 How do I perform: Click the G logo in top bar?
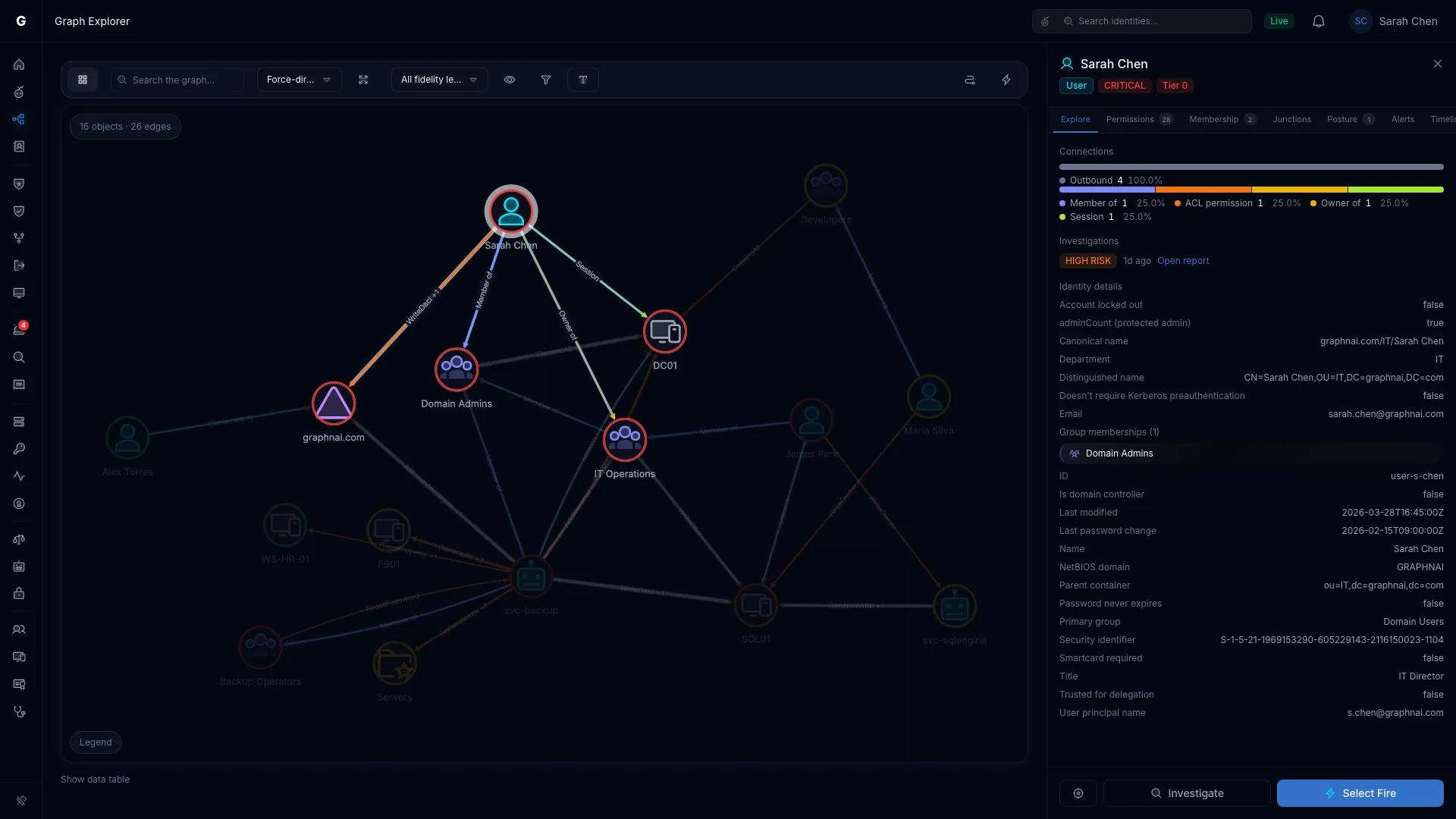point(21,21)
